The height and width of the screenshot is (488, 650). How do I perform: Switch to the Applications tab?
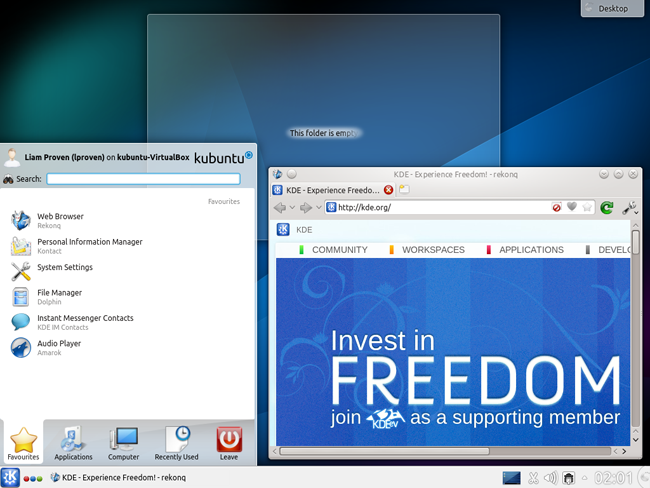[x=73, y=443]
